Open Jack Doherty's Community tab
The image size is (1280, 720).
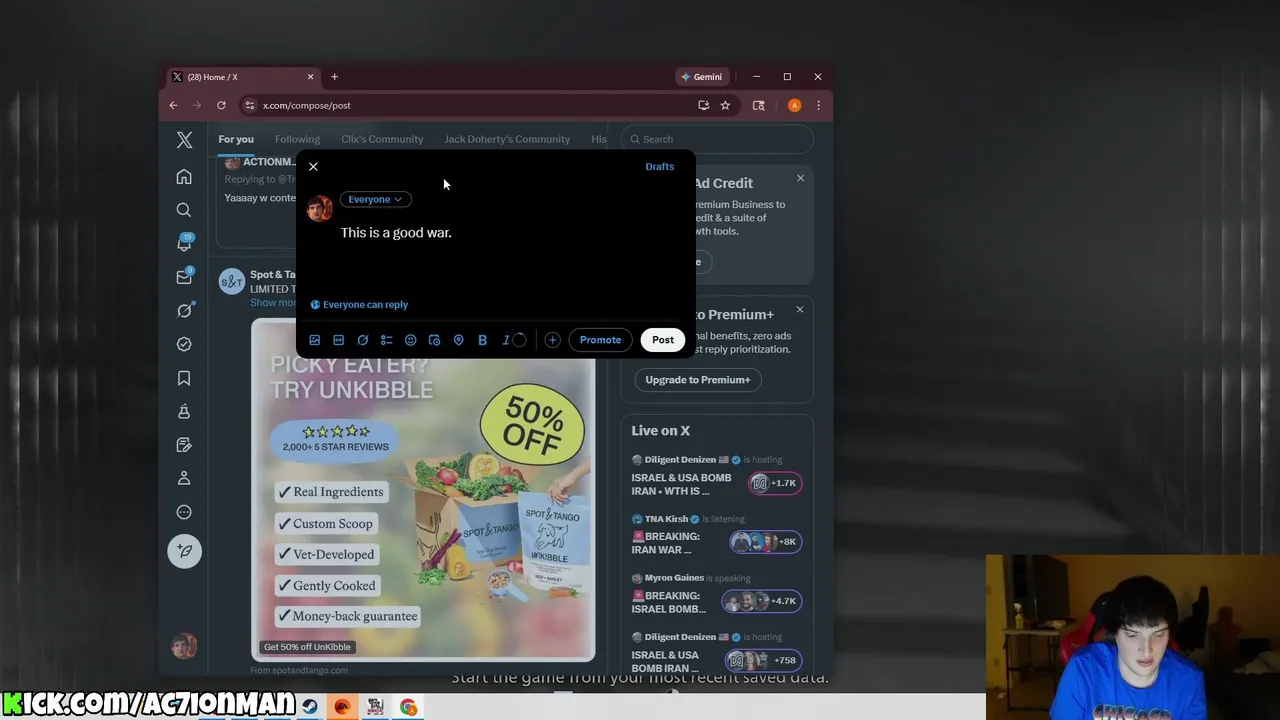point(507,139)
